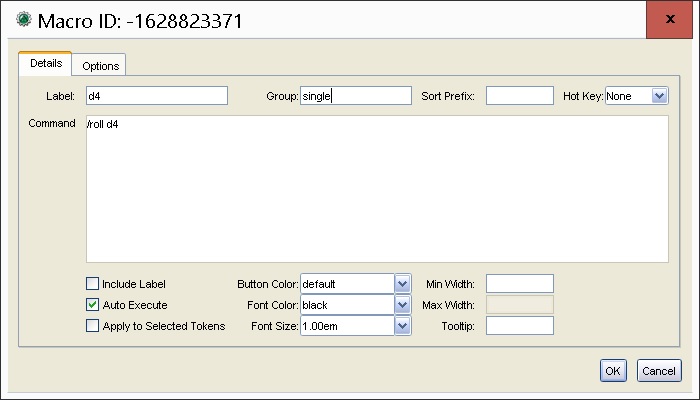Click the Tooltip input field

click(x=519, y=326)
